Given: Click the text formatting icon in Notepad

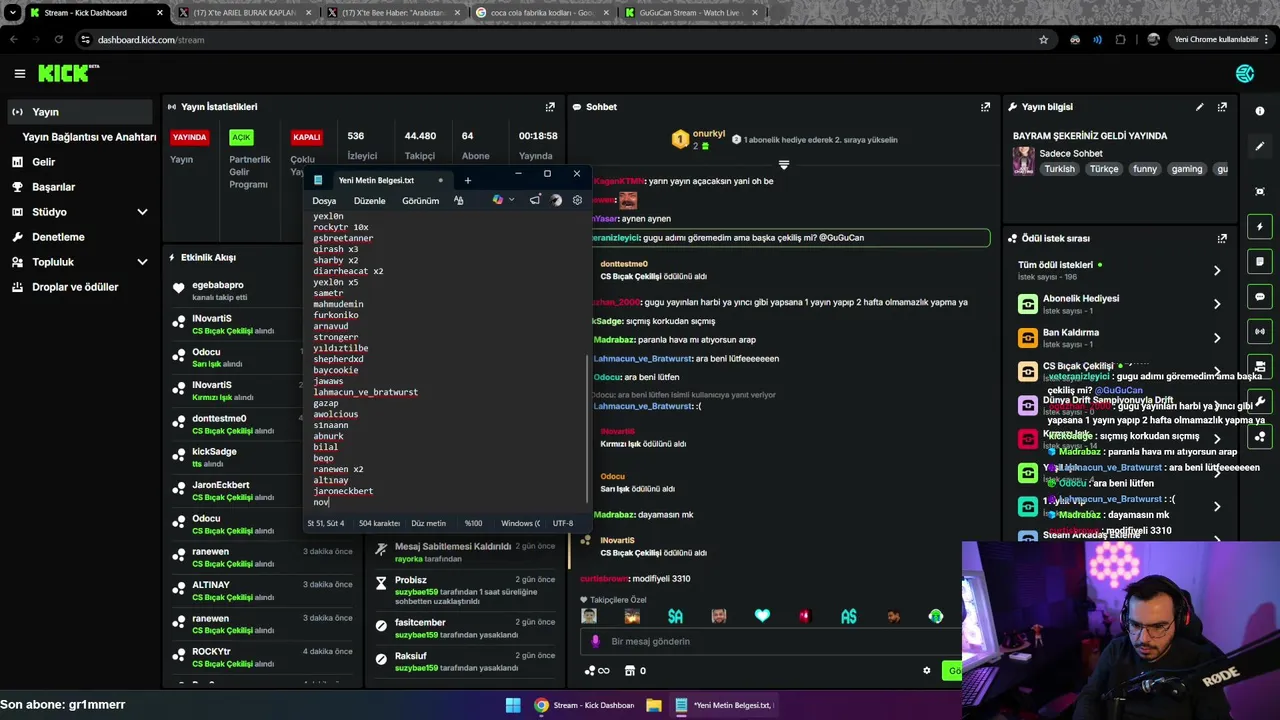Looking at the screenshot, I should point(459,200).
